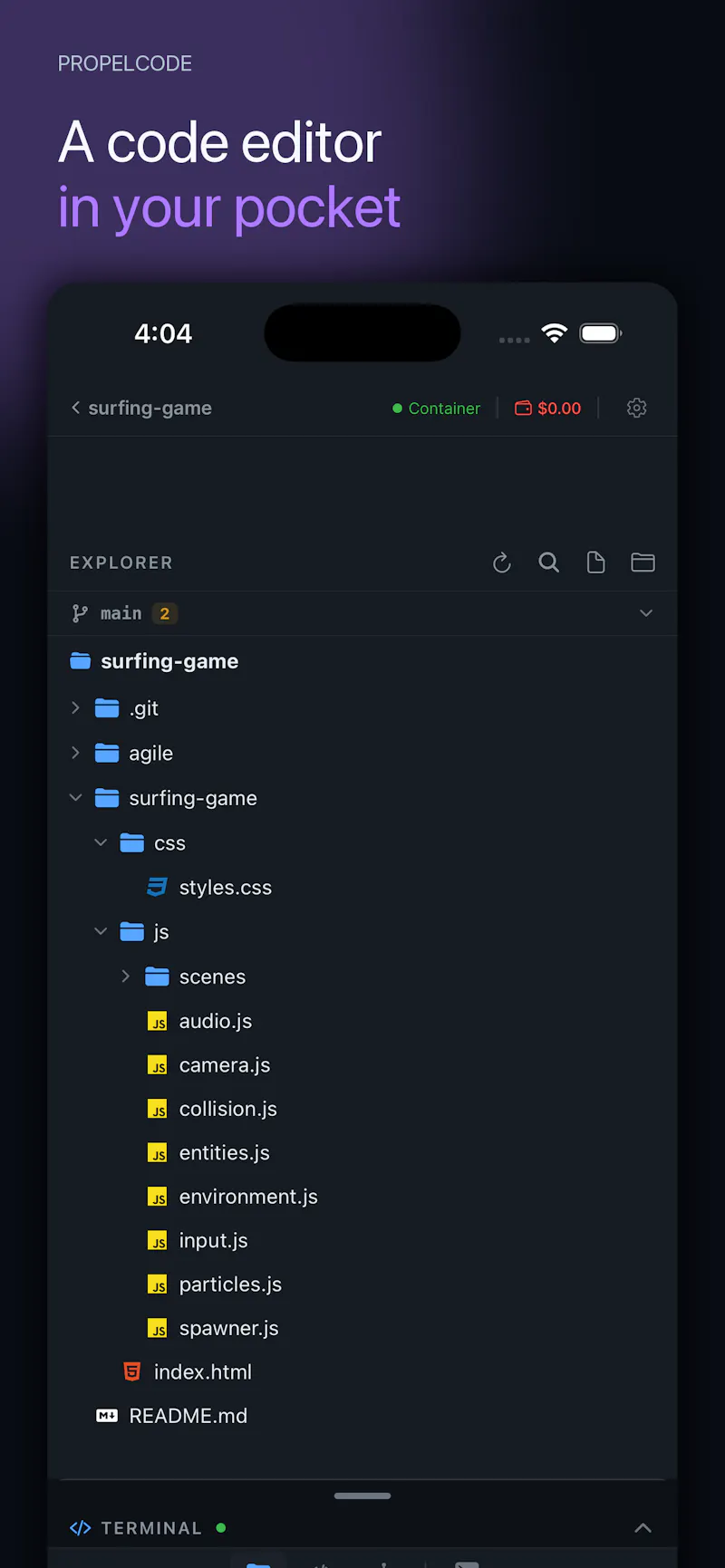Select the css folder name
The width and height of the screenshot is (725, 1568).
click(x=169, y=843)
